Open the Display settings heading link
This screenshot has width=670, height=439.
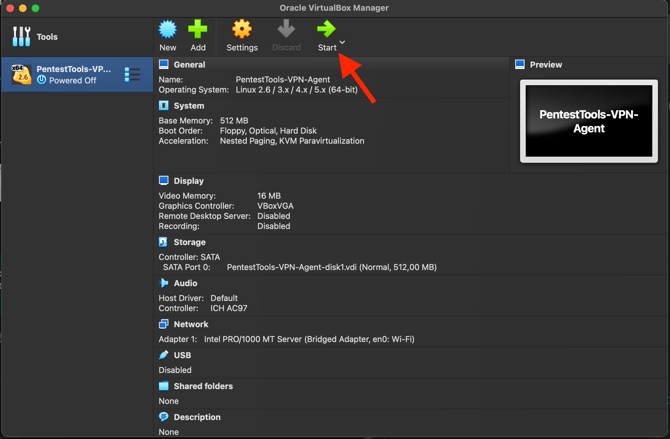pyautogui.click(x=188, y=181)
